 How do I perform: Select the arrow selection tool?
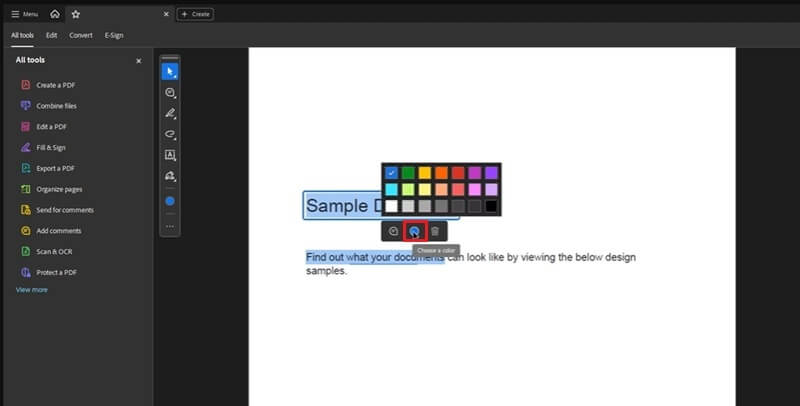coord(170,72)
